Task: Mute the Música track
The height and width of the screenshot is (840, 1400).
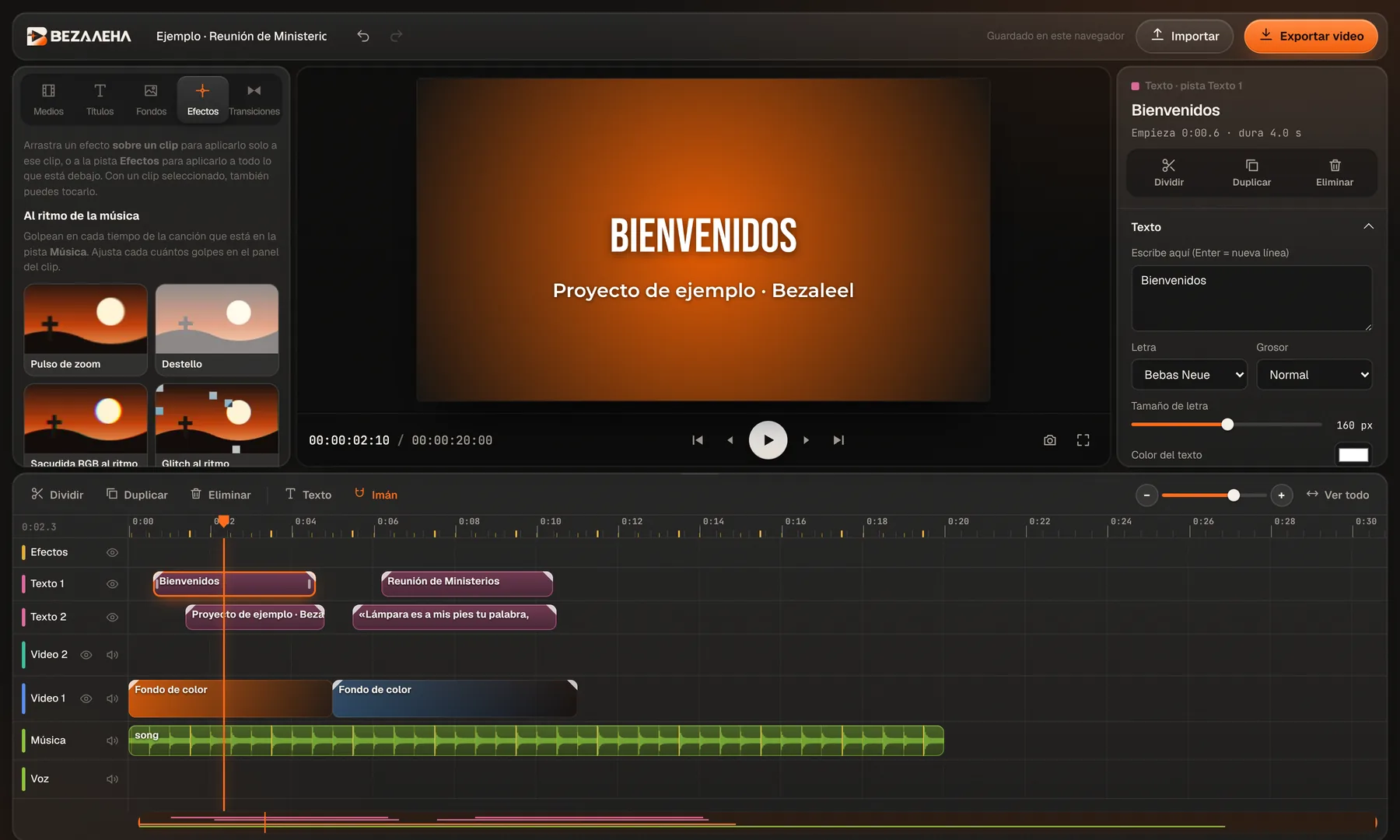Action: tap(112, 740)
